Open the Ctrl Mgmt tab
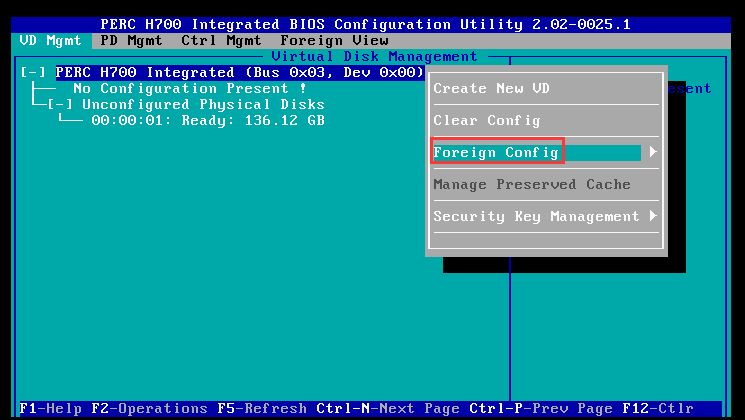Image resolution: width=745 pixels, height=420 pixels. tap(221, 41)
